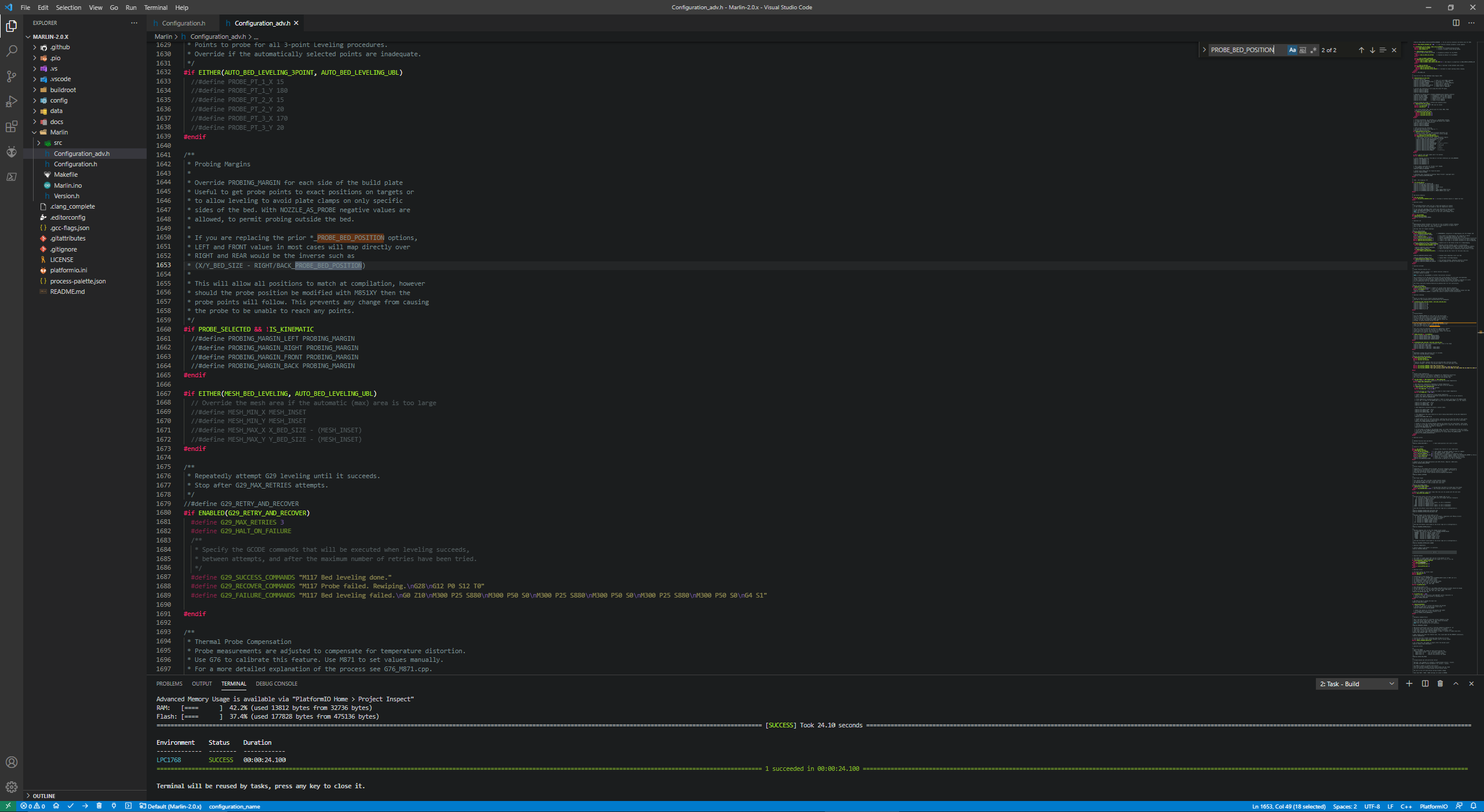Open the Selection menu
This screenshot has width=1484, height=812.
click(x=68, y=8)
